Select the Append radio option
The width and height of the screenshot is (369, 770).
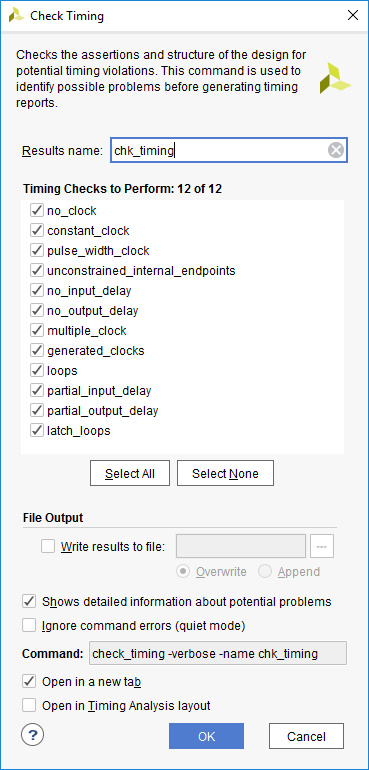coord(265,572)
